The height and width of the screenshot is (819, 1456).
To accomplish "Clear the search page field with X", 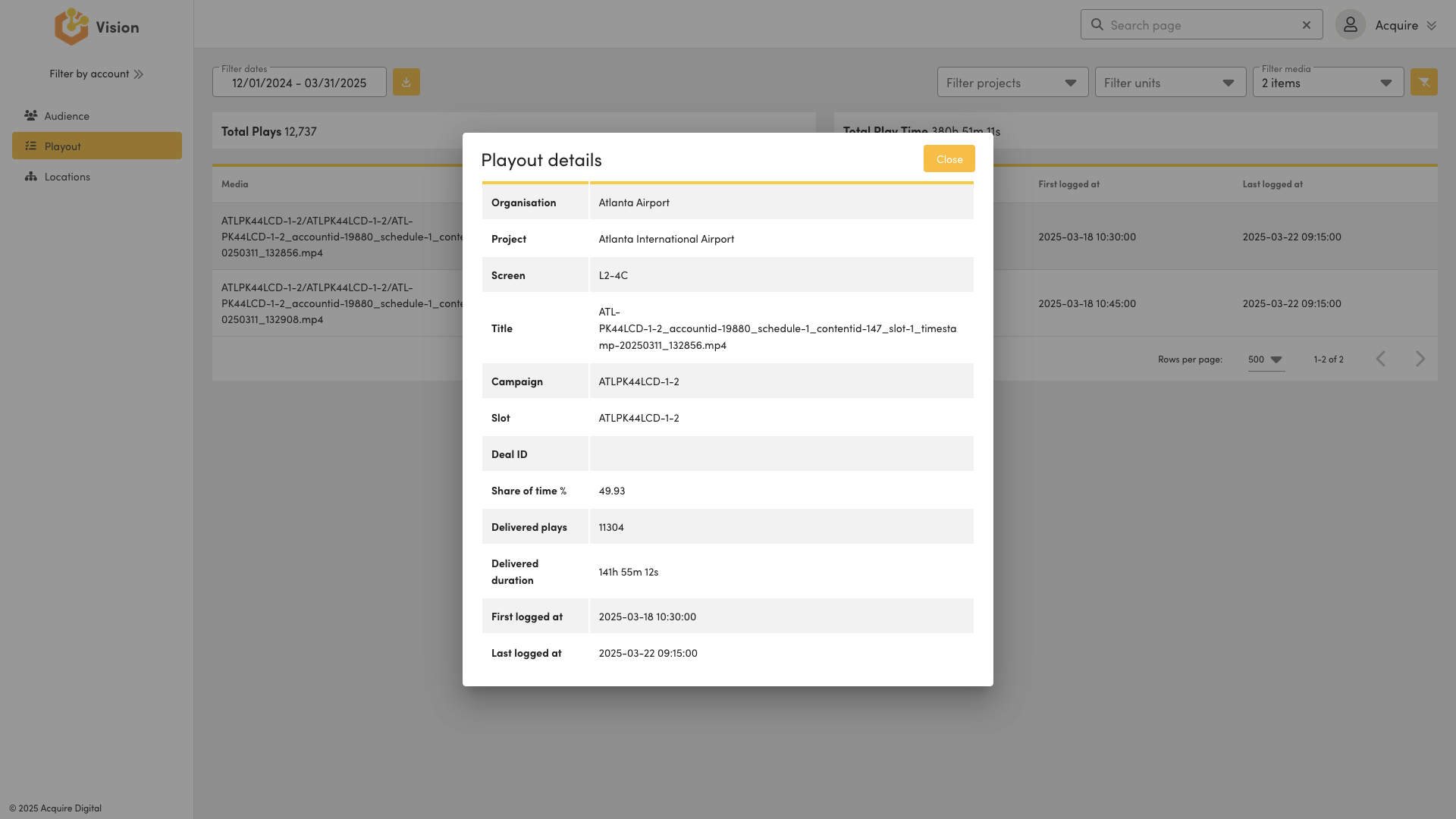I will [1307, 25].
